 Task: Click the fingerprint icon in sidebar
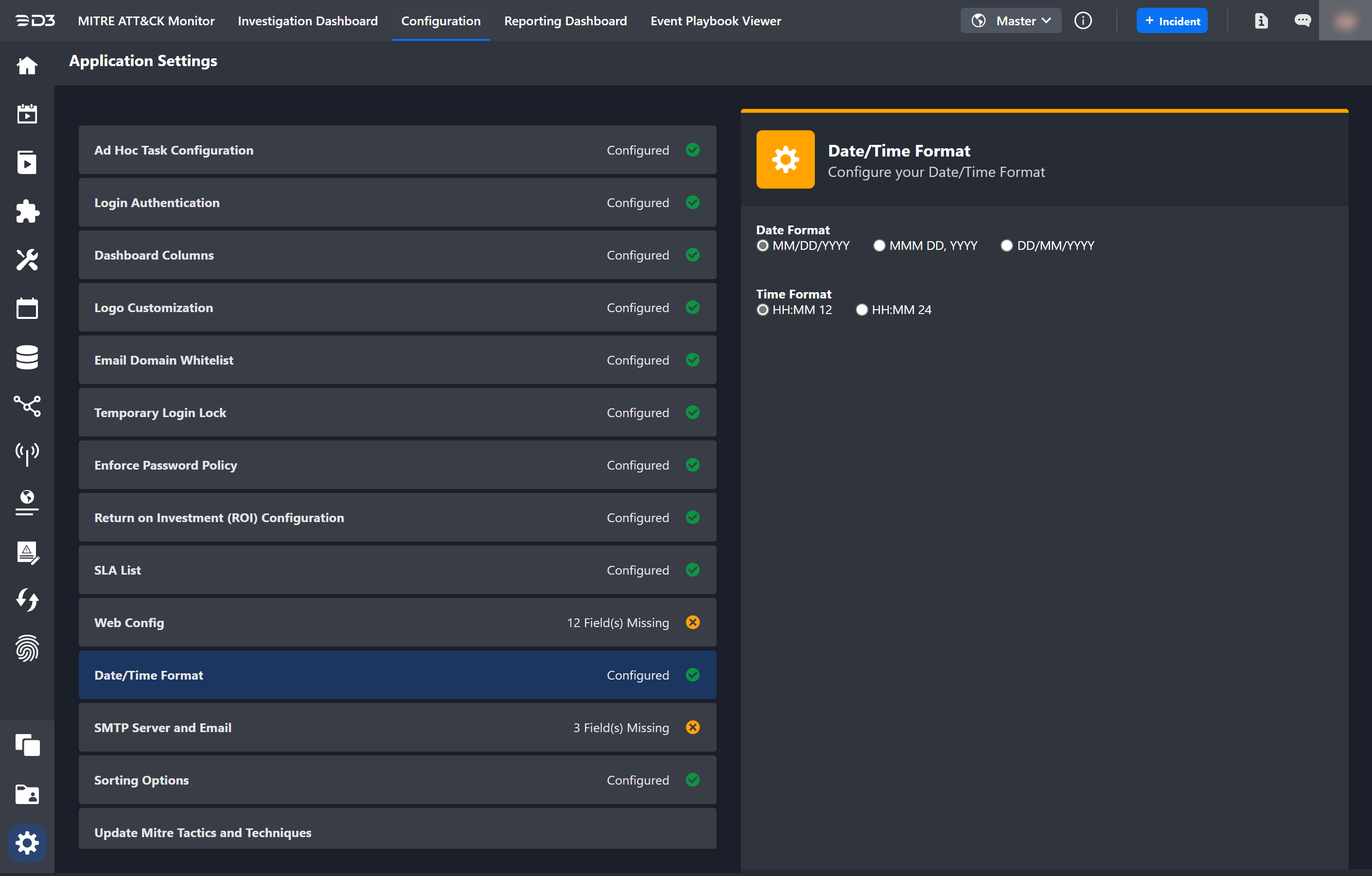pyautogui.click(x=27, y=648)
